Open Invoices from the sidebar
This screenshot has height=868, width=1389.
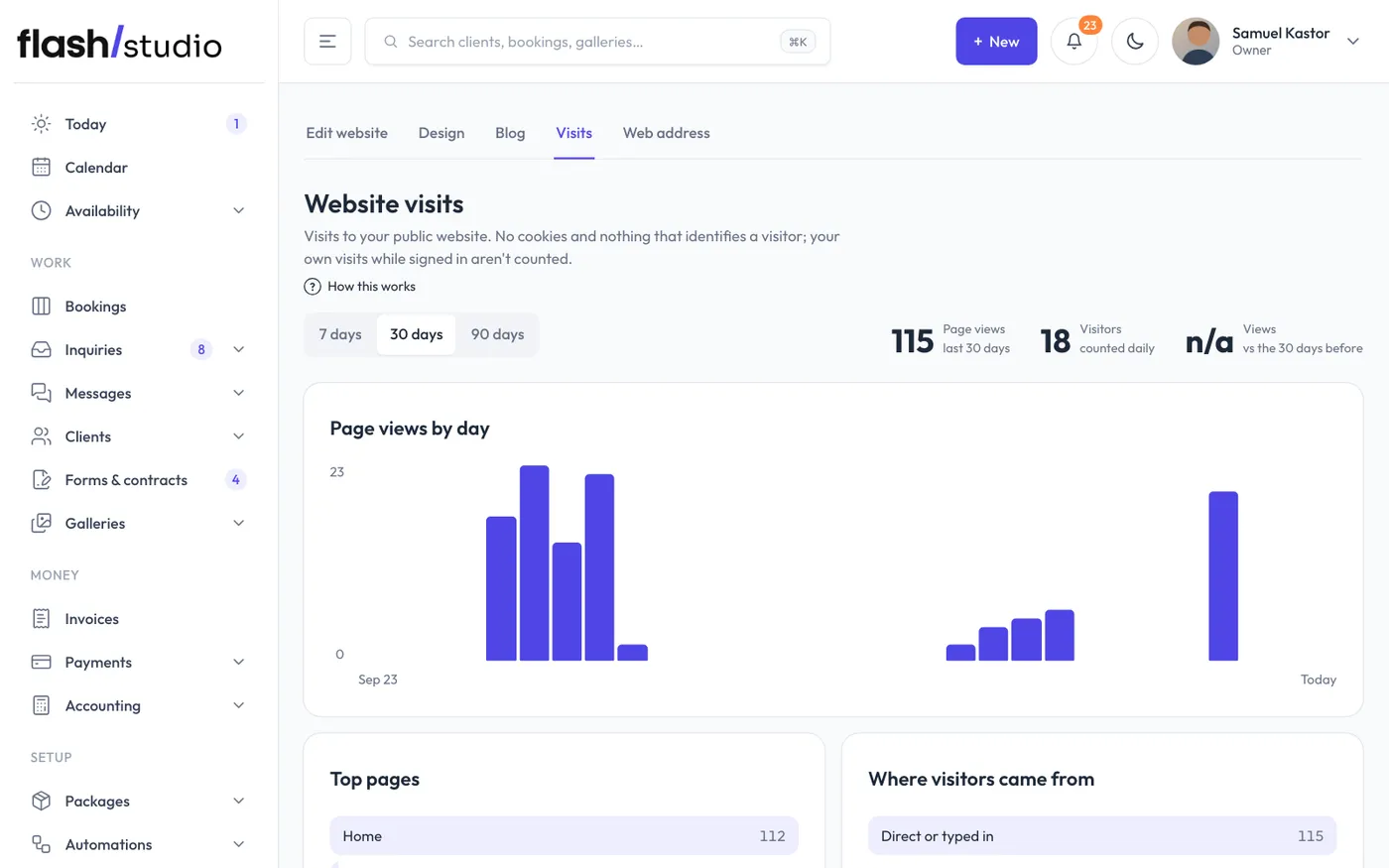pyautogui.click(x=139, y=618)
